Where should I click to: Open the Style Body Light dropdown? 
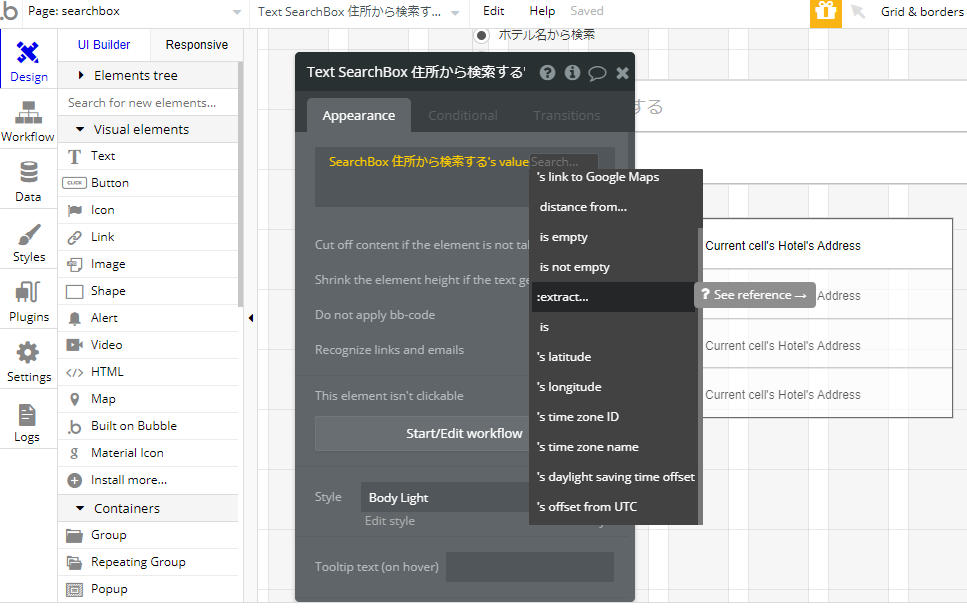[445, 497]
